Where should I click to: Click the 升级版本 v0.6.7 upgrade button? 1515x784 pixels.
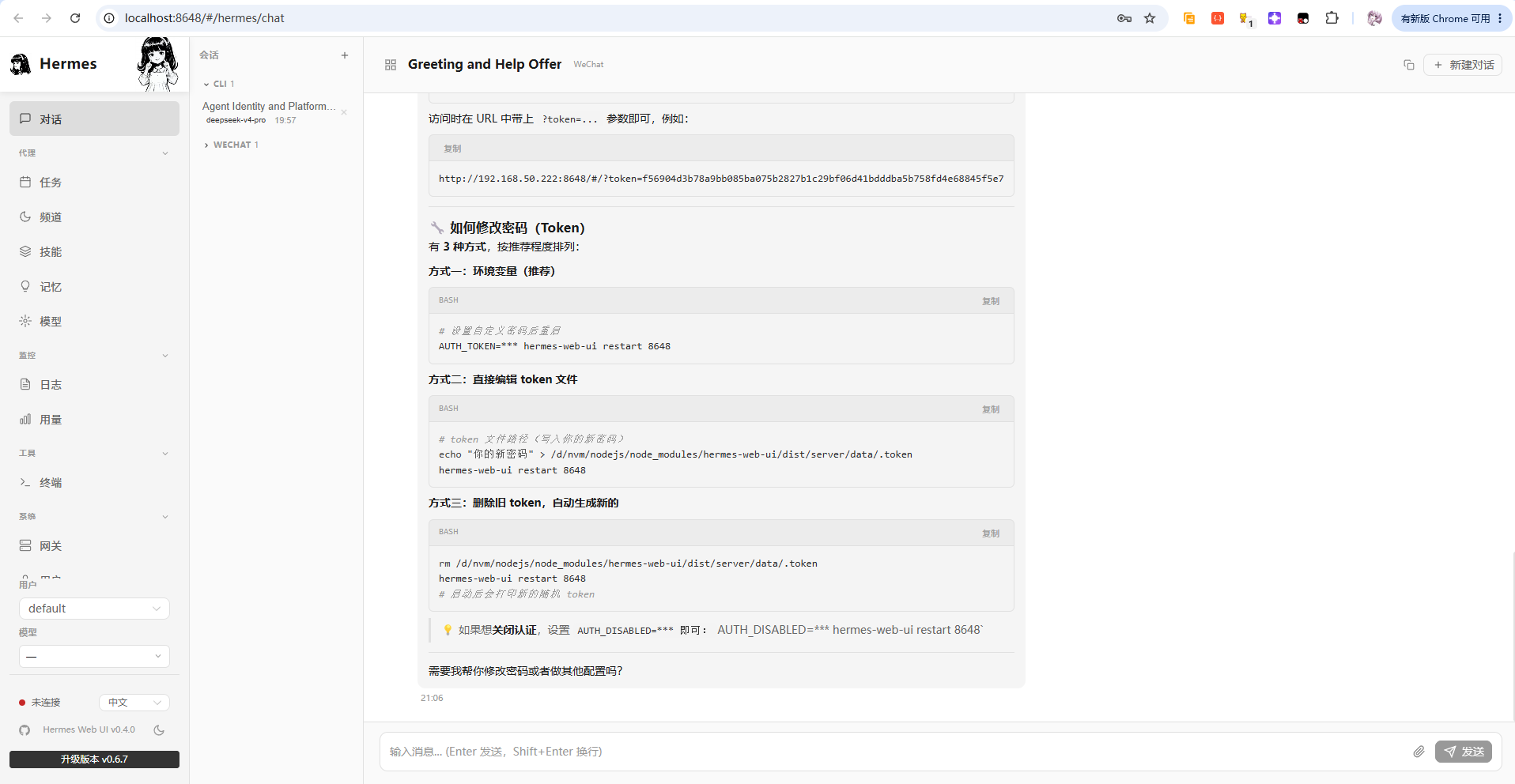pyautogui.click(x=94, y=759)
